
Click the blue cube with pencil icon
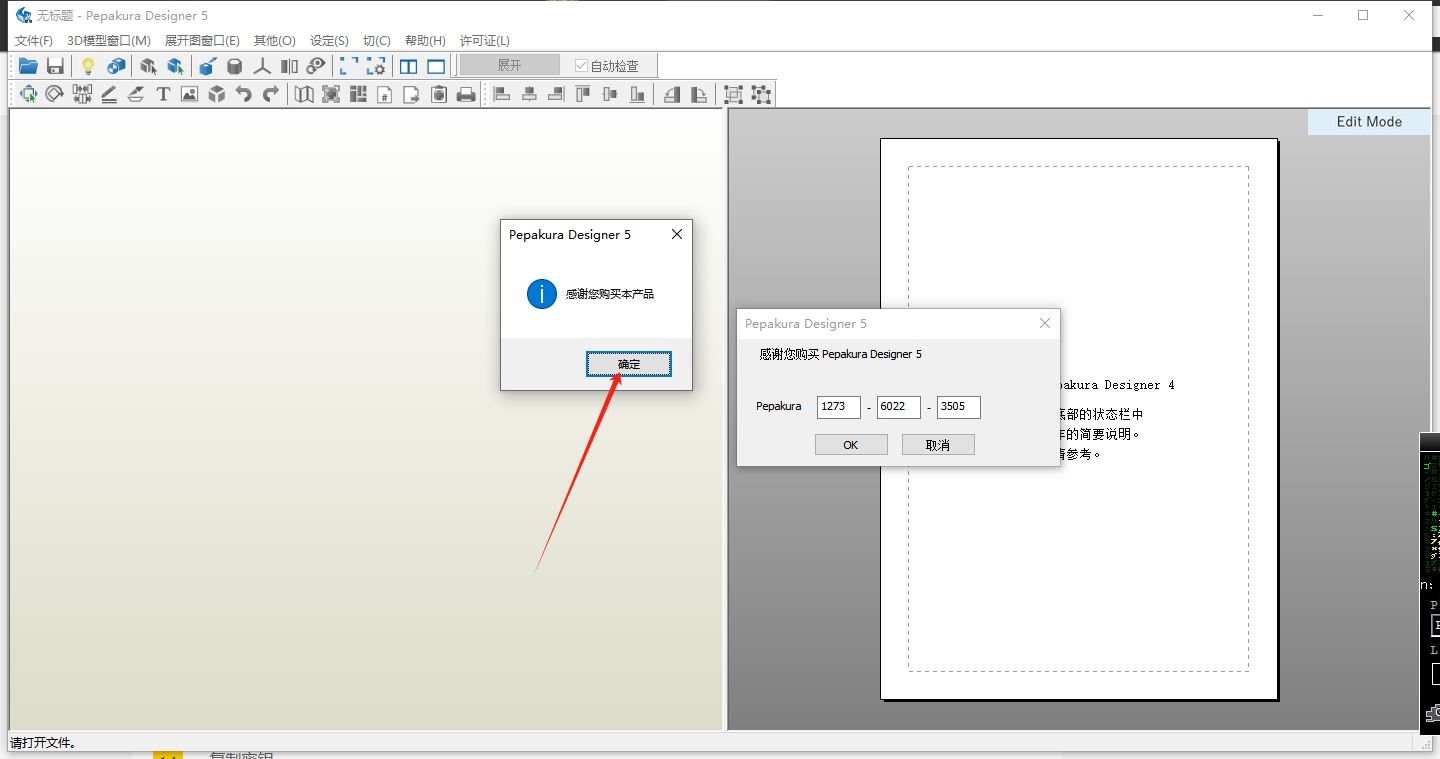(207, 66)
